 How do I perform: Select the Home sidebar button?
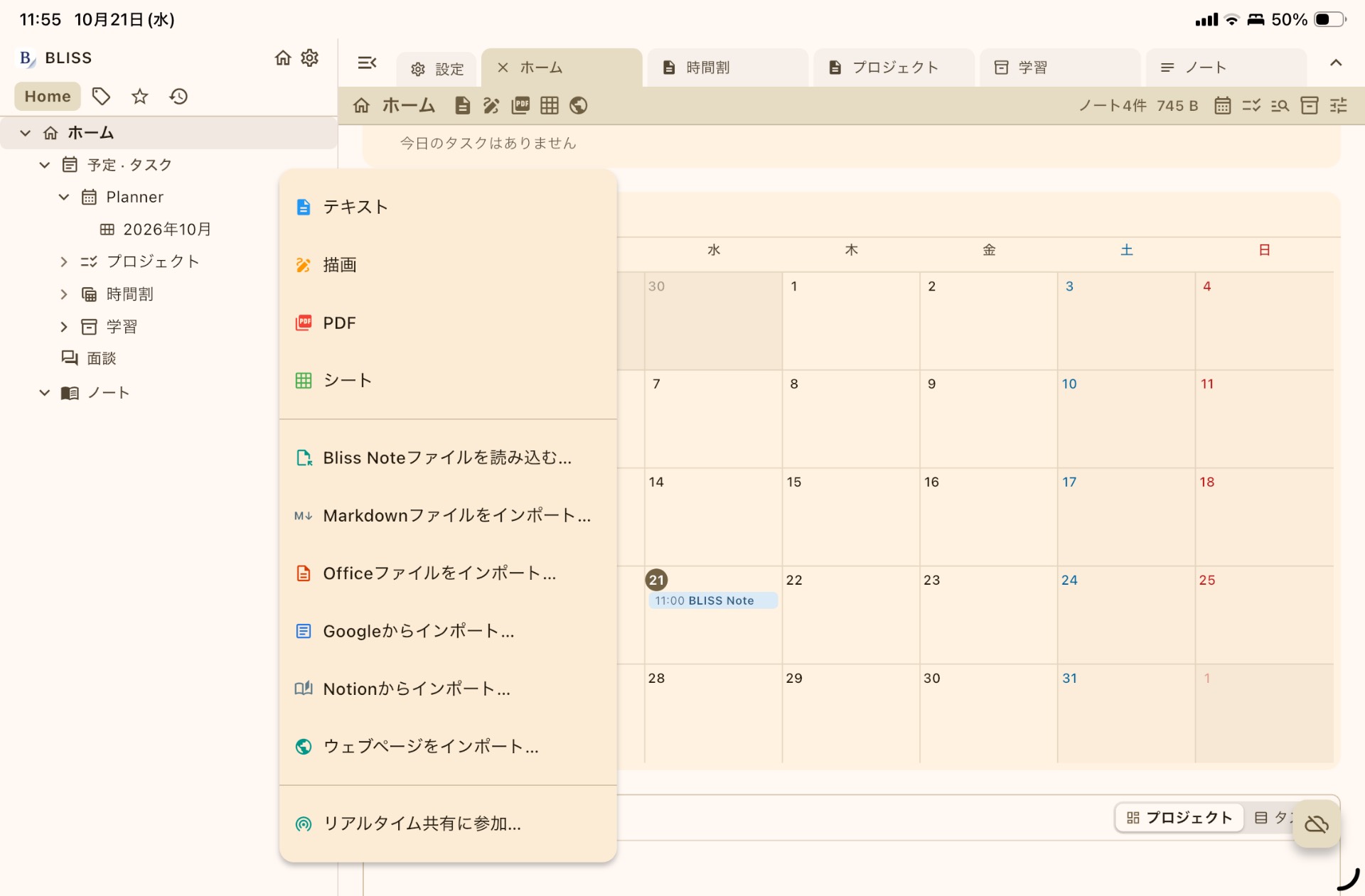click(x=48, y=96)
